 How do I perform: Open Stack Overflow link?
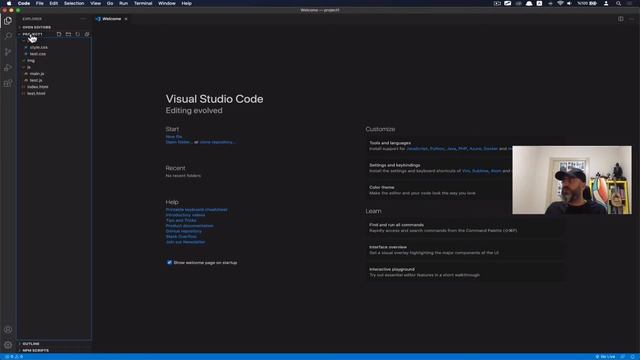(x=181, y=236)
